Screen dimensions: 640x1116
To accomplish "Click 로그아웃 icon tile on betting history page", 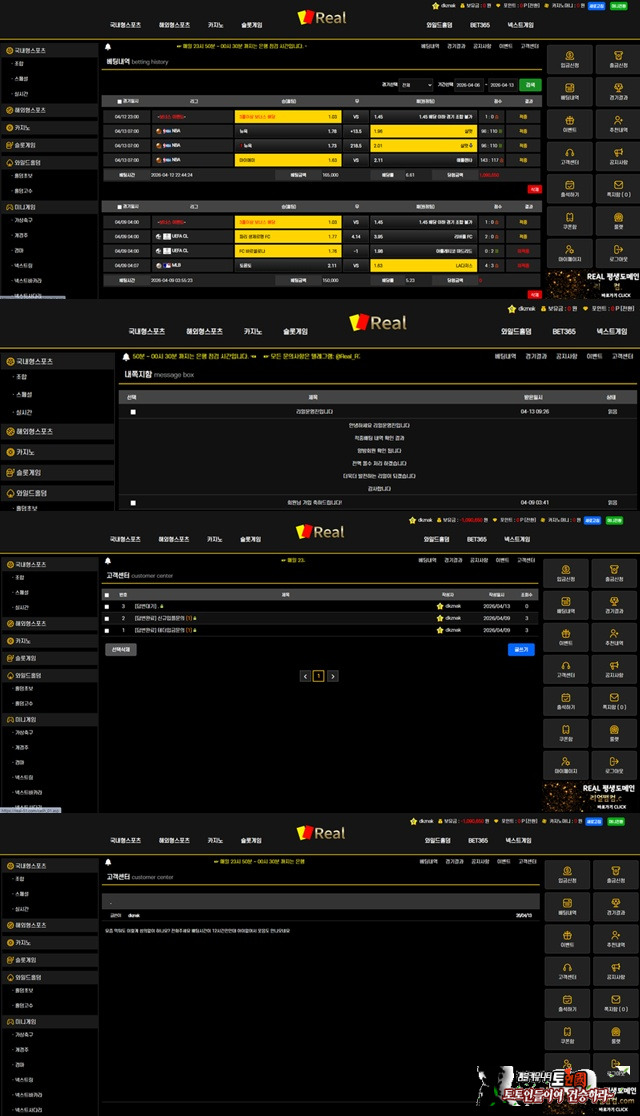I will 617,253.
